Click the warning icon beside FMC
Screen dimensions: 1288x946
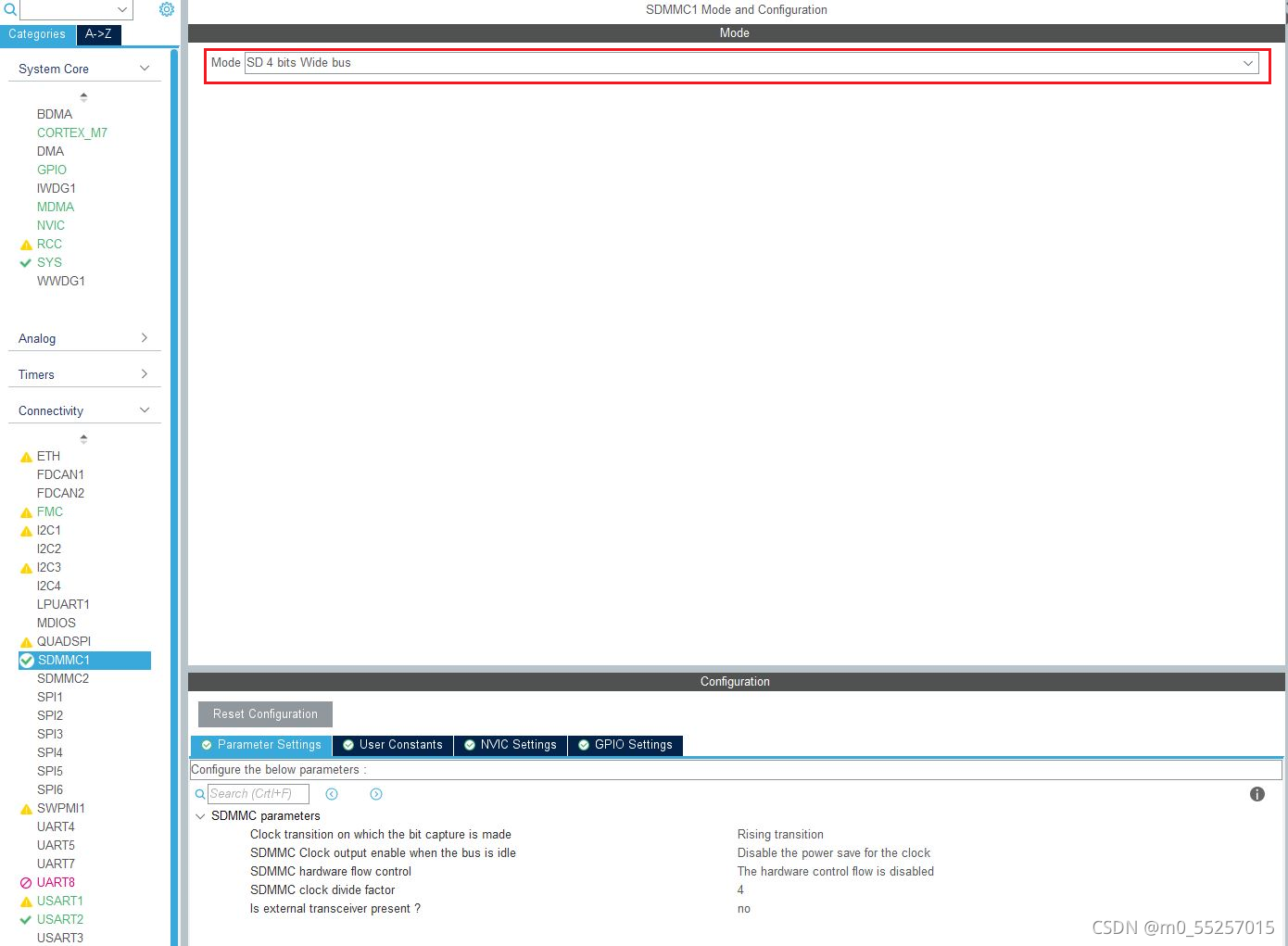coord(26,512)
